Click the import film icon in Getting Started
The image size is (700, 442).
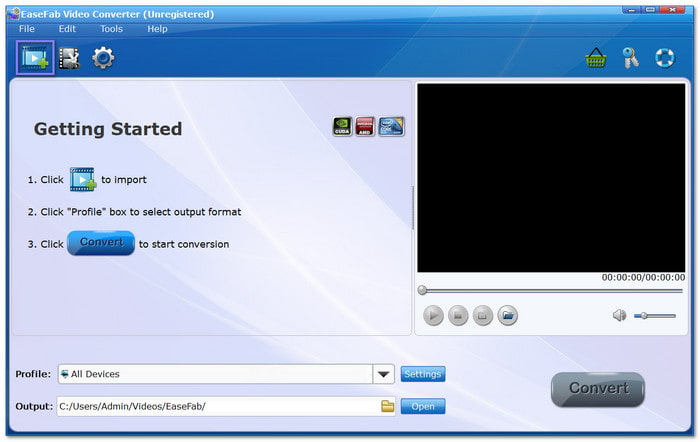click(x=83, y=179)
